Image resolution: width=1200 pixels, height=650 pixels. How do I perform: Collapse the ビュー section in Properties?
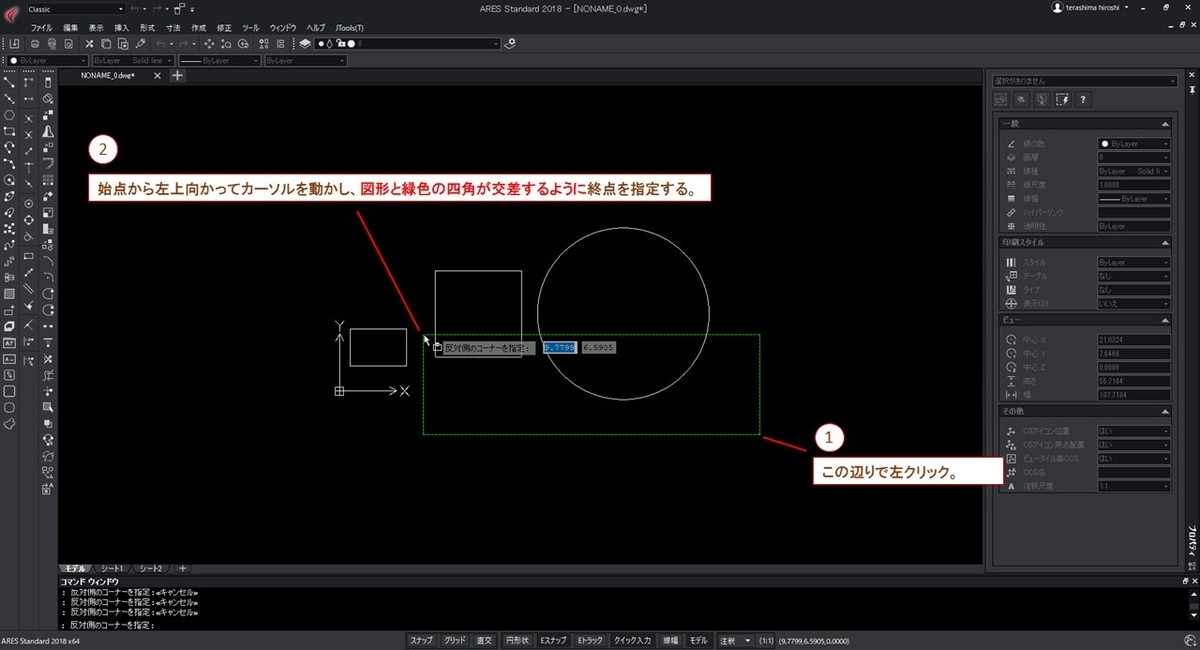point(1165,318)
